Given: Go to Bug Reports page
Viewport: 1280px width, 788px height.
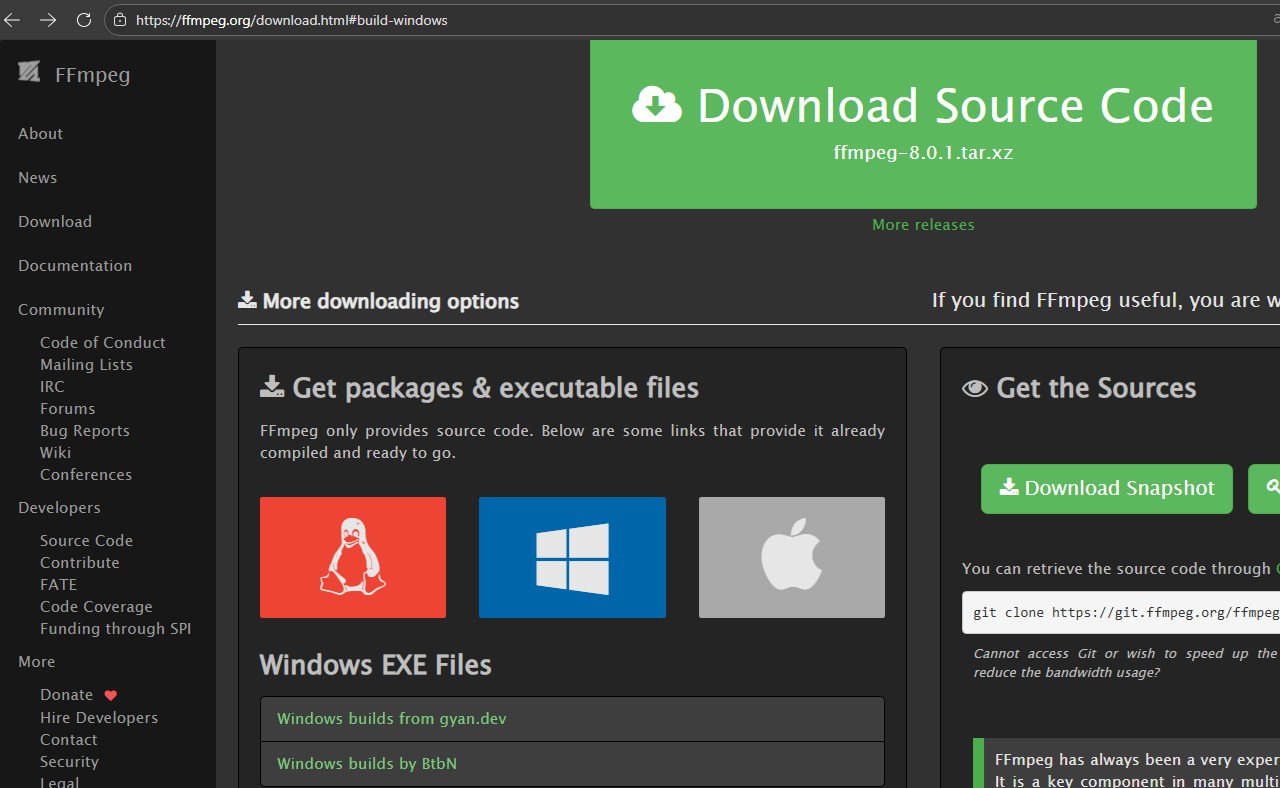Looking at the screenshot, I should click(85, 431).
